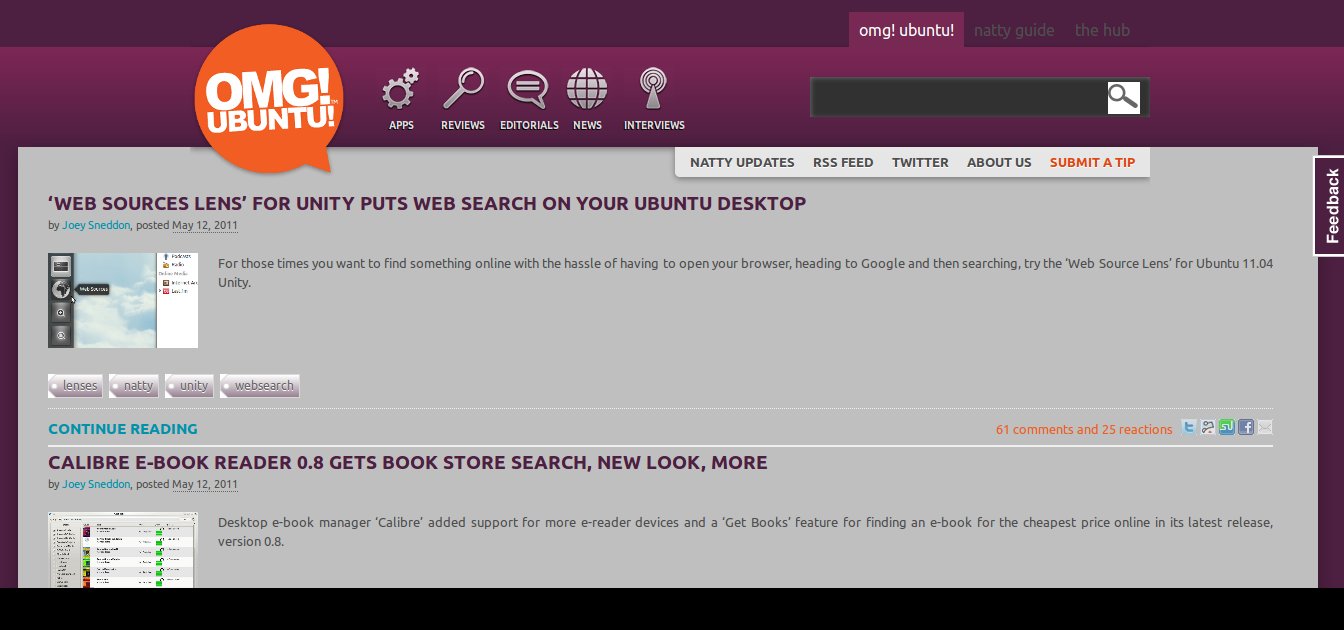The width and height of the screenshot is (1344, 630).
Task: Go to Editorials speech bubble icon
Action: (528, 89)
